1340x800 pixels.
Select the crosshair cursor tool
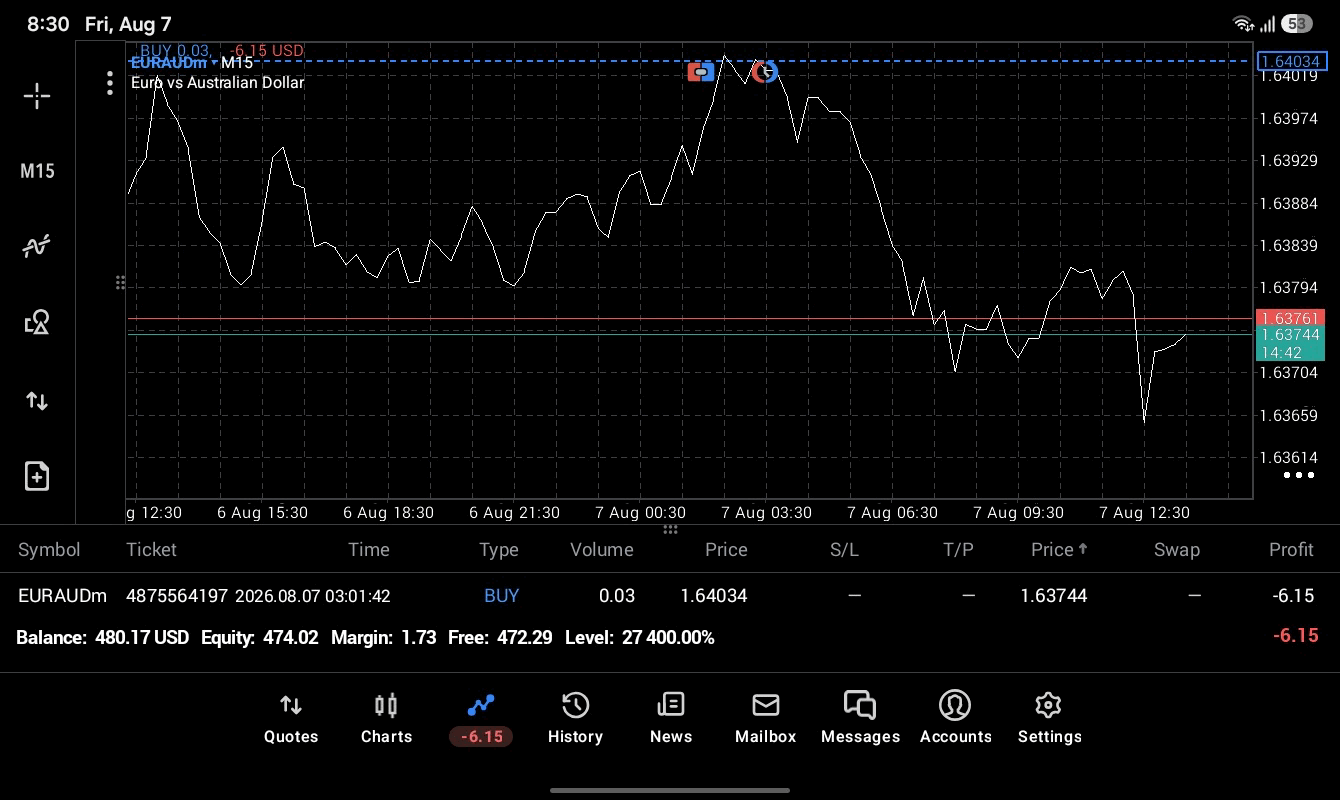(37, 96)
